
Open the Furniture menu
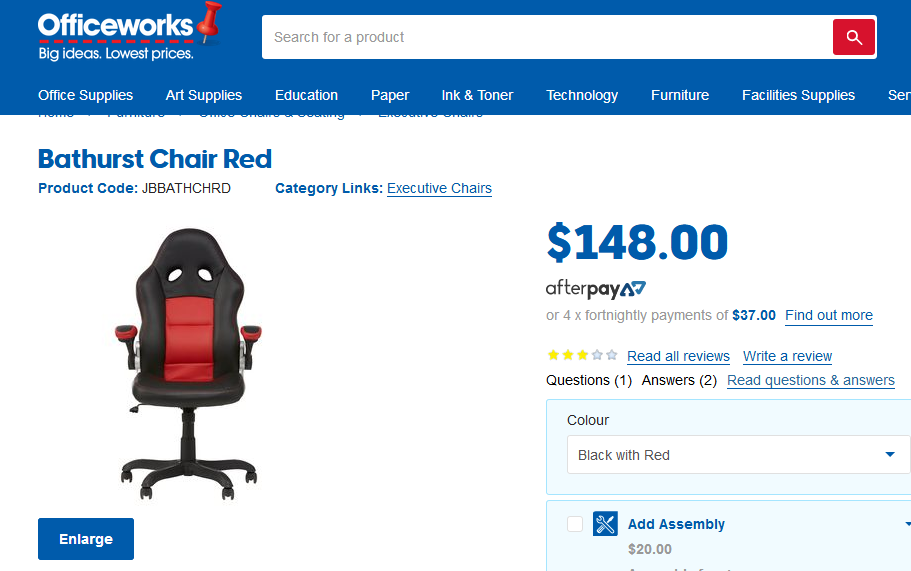[680, 95]
